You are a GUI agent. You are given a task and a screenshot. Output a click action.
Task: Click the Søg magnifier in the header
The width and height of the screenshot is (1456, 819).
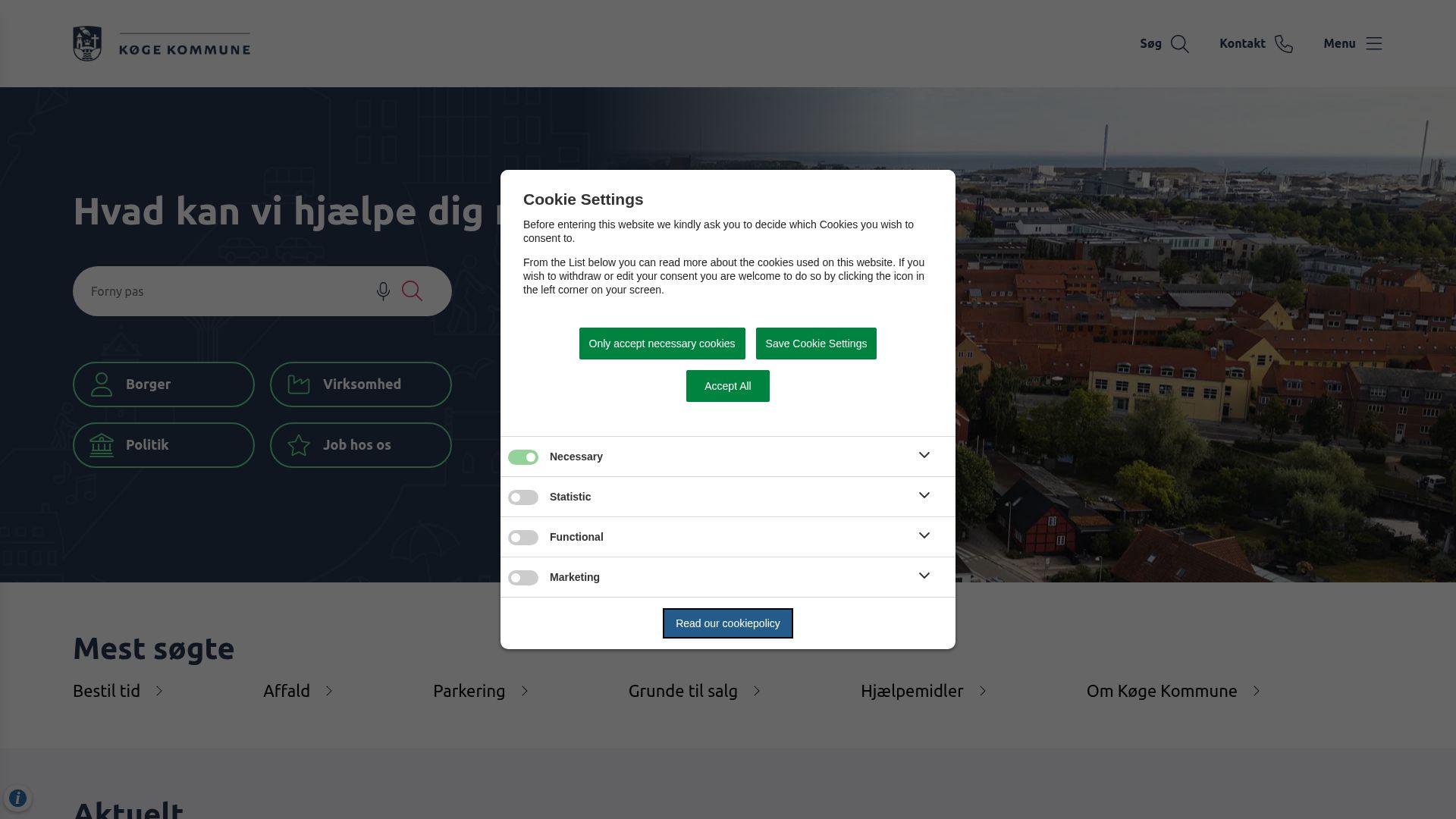click(x=1179, y=44)
